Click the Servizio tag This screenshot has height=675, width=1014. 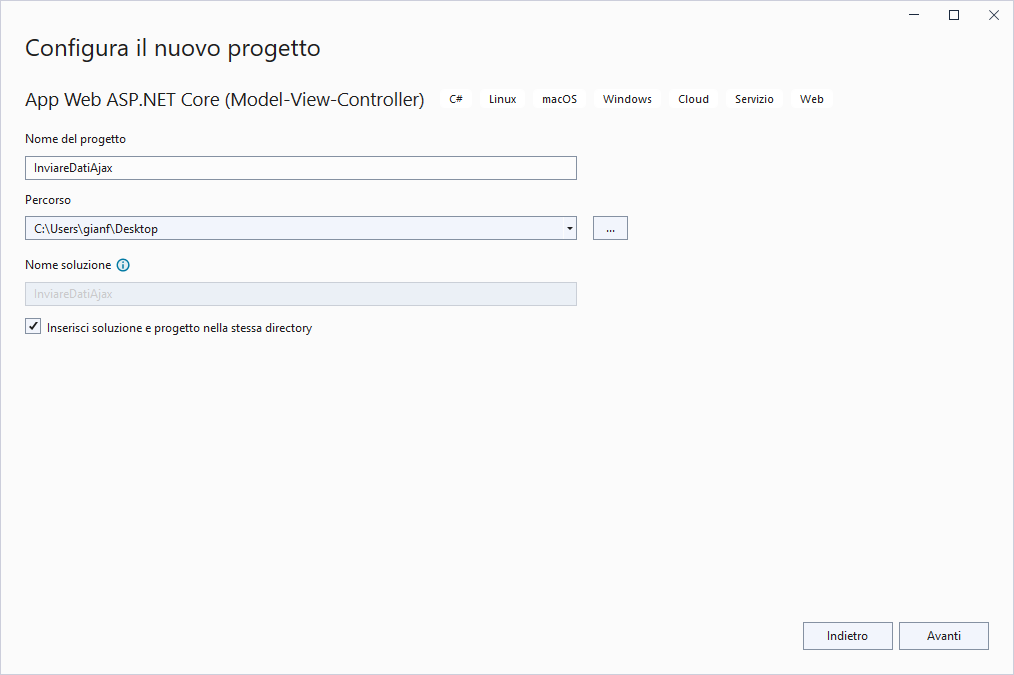pyautogui.click(x=754, y=99)
